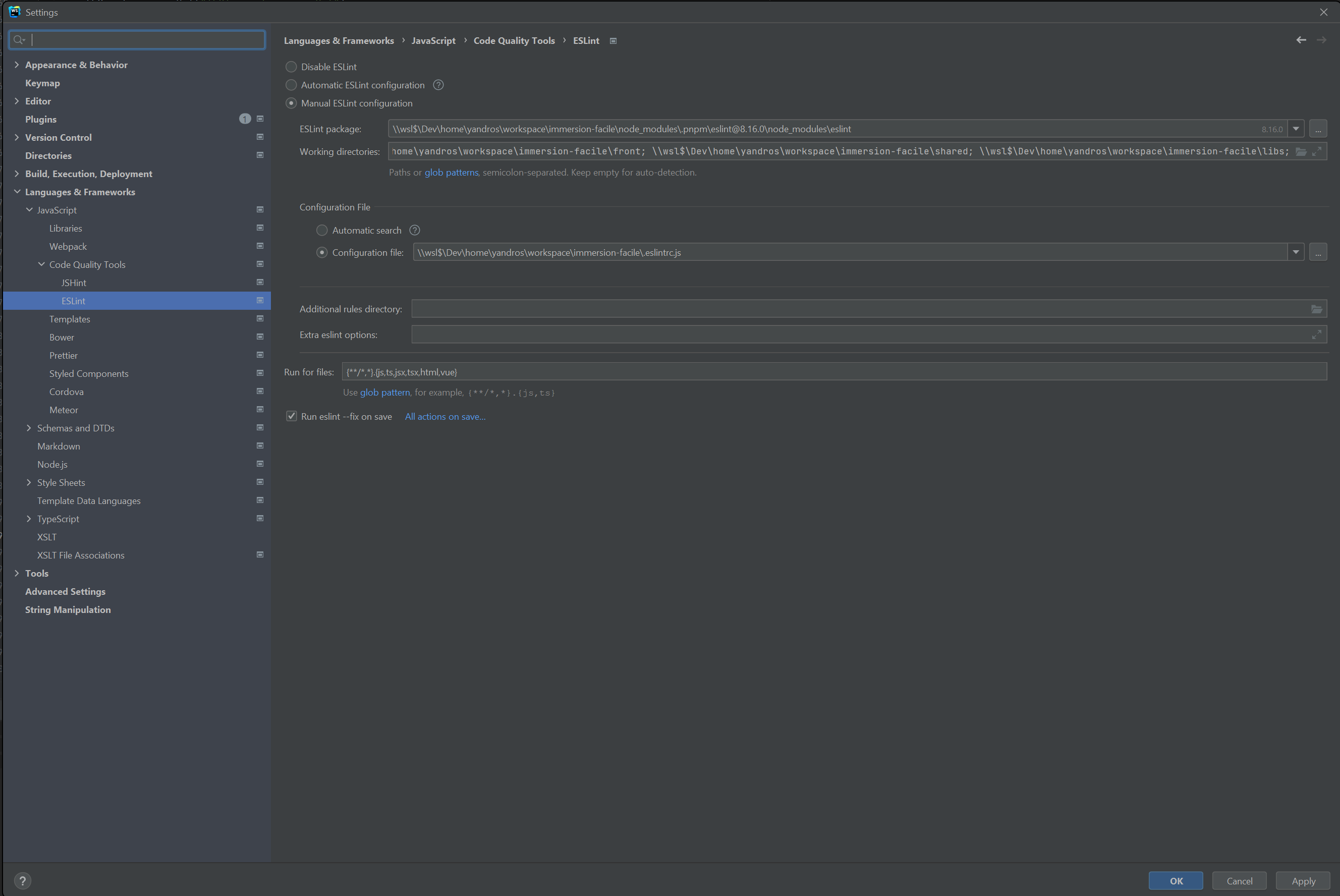The width and height of the screenshot is (1340, 896).
Task: Expand the TypeScript settings node
Action: tap(29, 519)
